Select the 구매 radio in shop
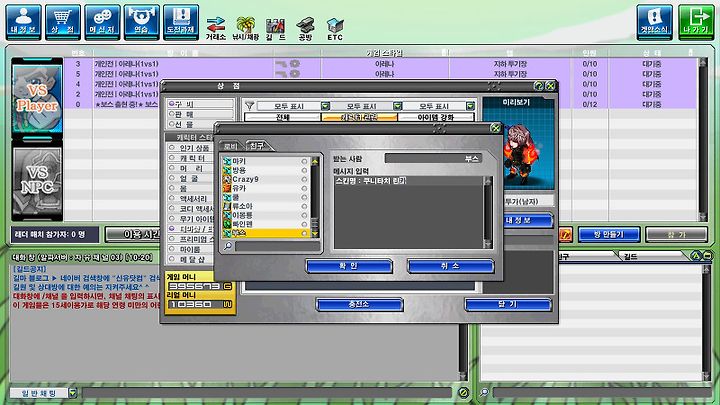 tap(172, 104)
